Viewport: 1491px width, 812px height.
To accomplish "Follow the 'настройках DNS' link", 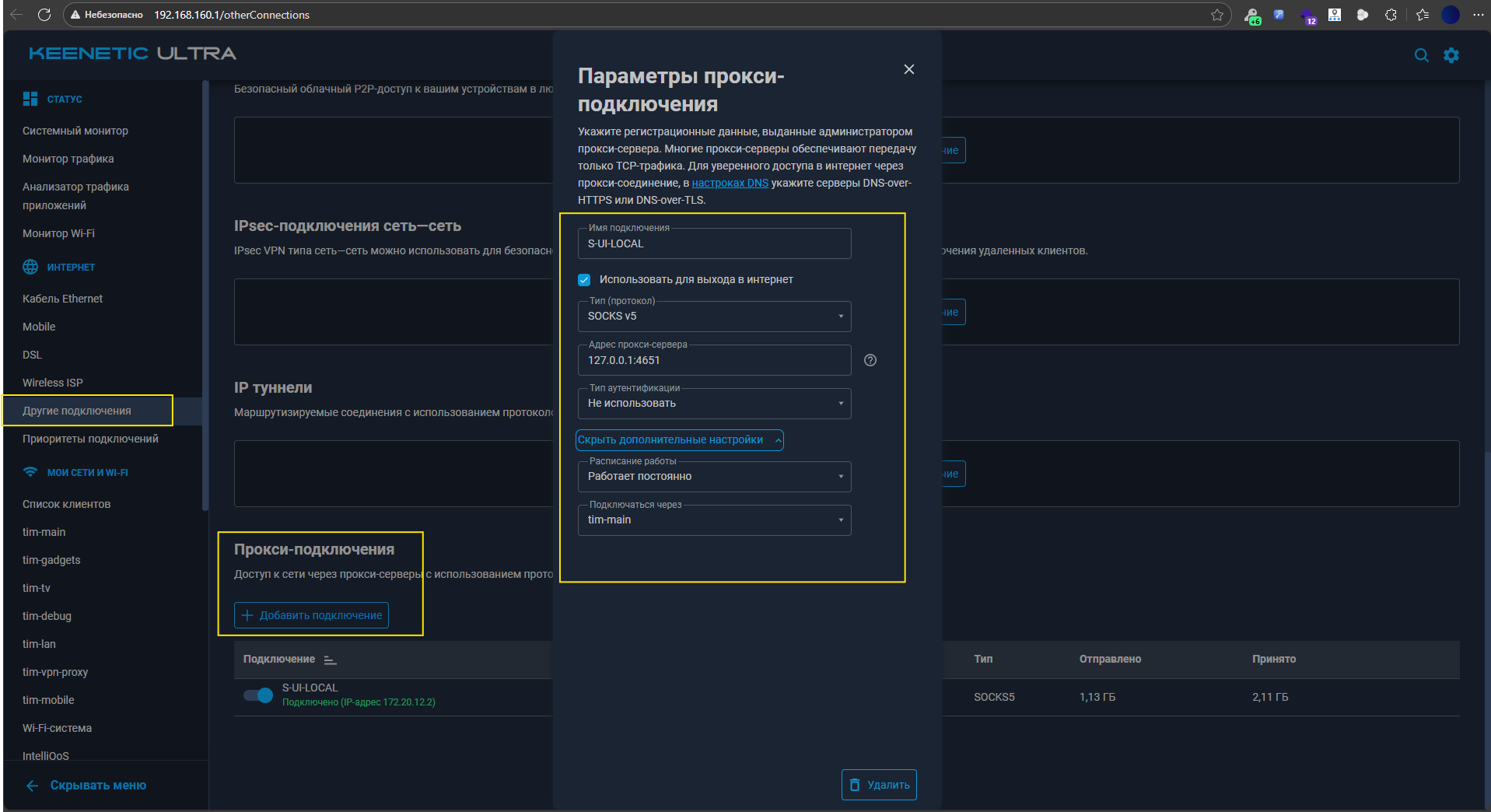I will coord(730,183).
